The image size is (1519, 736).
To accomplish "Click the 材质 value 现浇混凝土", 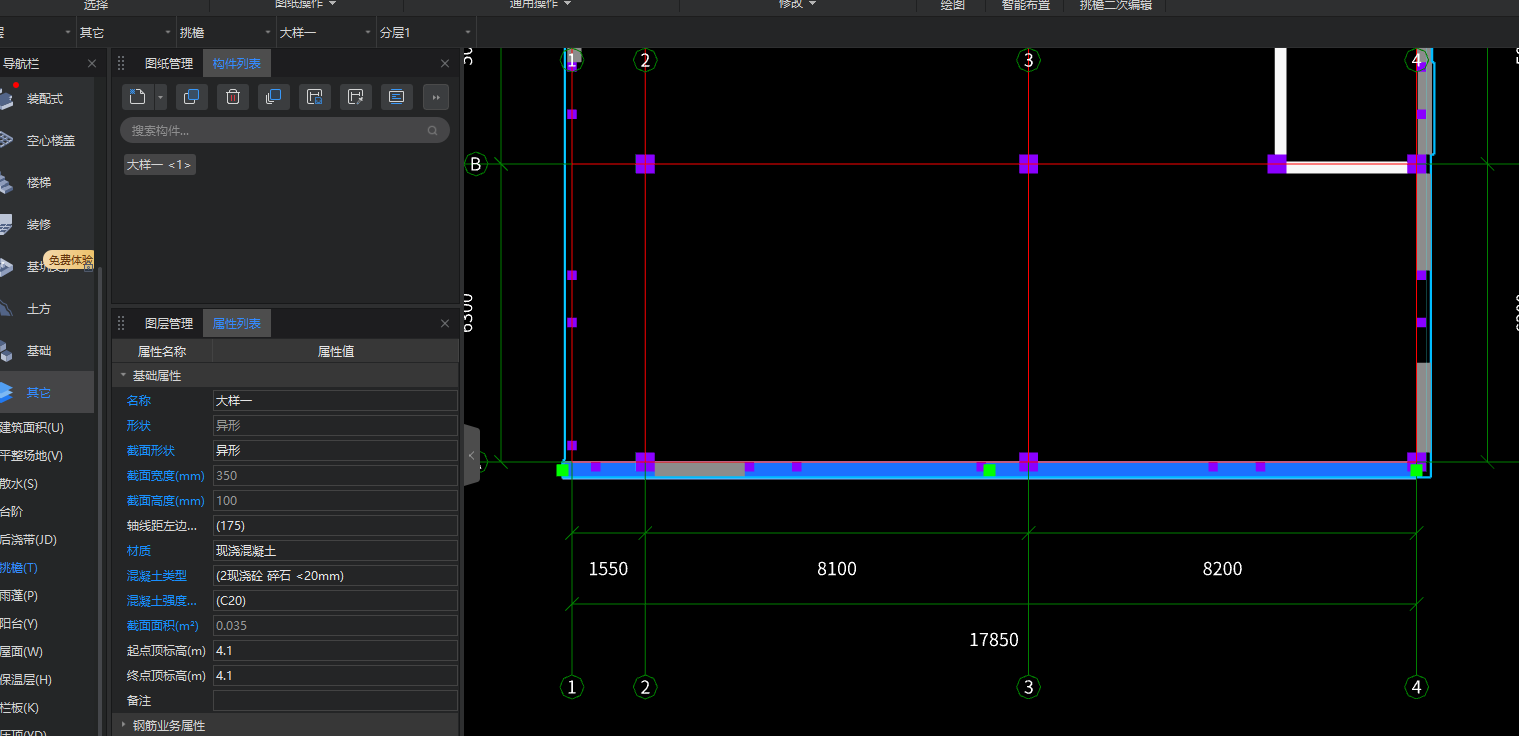I will pos(335,550).
